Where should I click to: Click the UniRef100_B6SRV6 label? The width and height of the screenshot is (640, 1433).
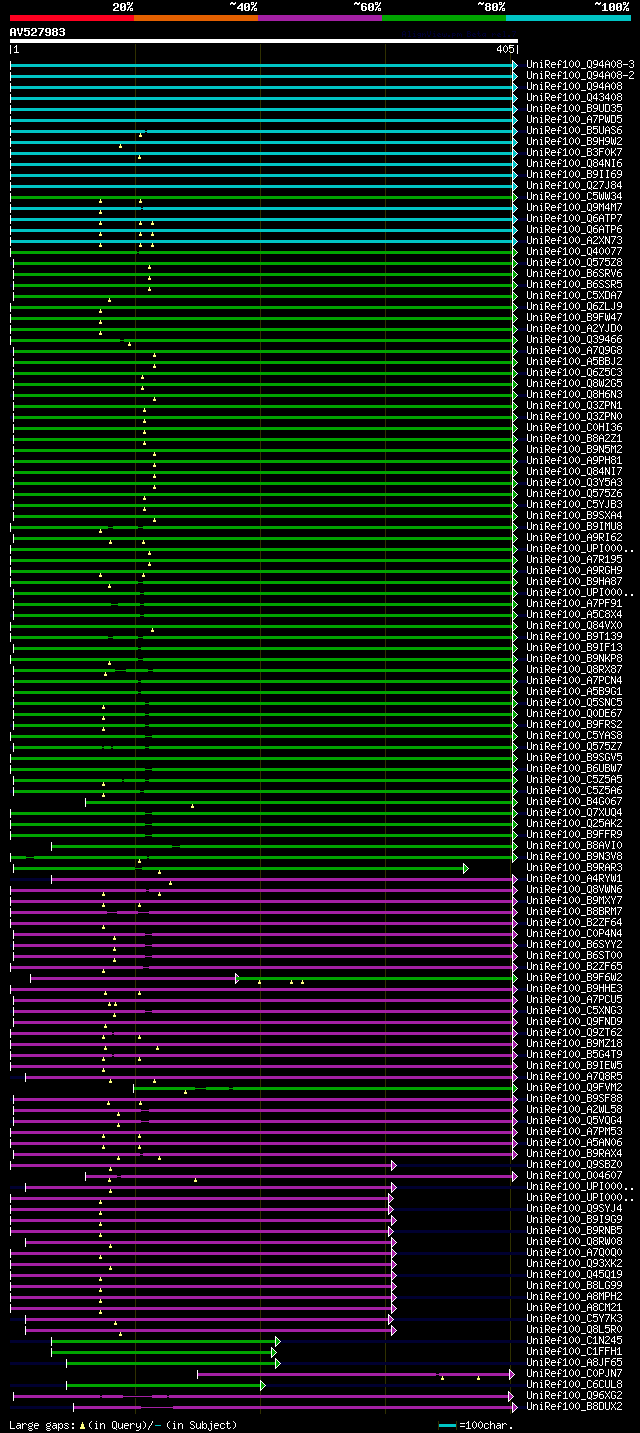(574, 273)
